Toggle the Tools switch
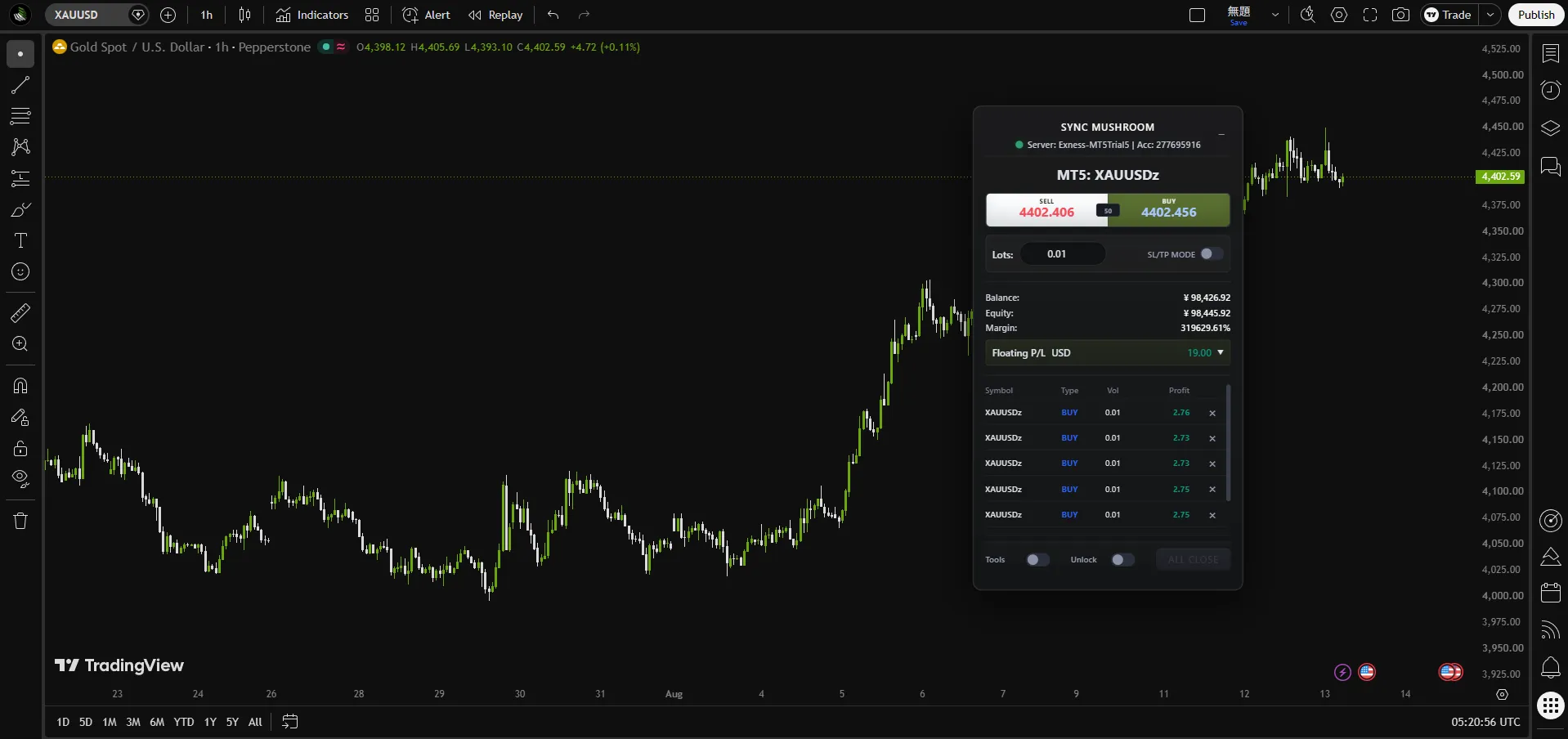Screen dimensions: 1568x739 pyautogui.click(x=1037, y=560)
